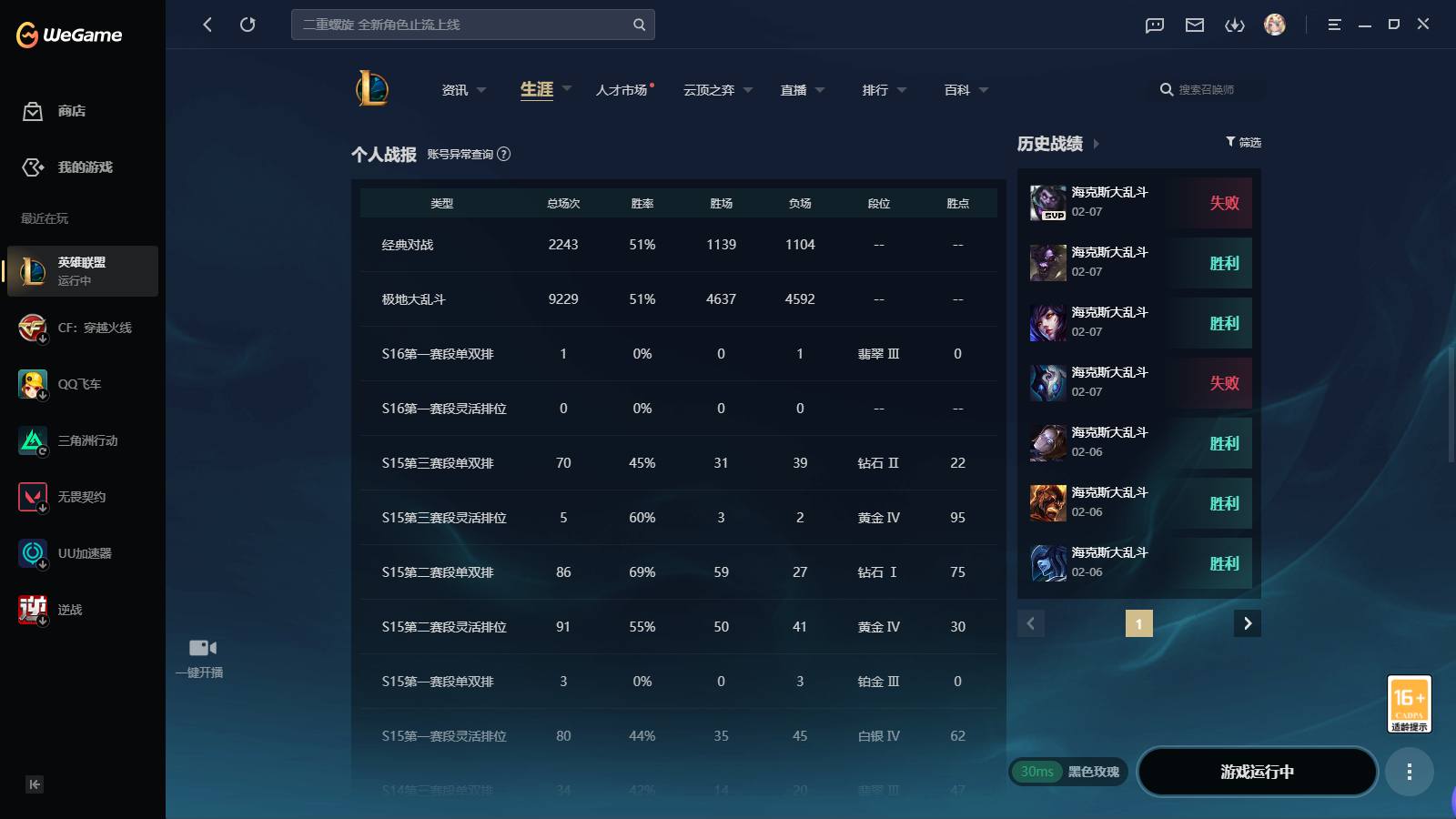Viewport: 1456px width, 819px height.
Task: Open the mail inbox icon
Action: (x=1195, y=25)
